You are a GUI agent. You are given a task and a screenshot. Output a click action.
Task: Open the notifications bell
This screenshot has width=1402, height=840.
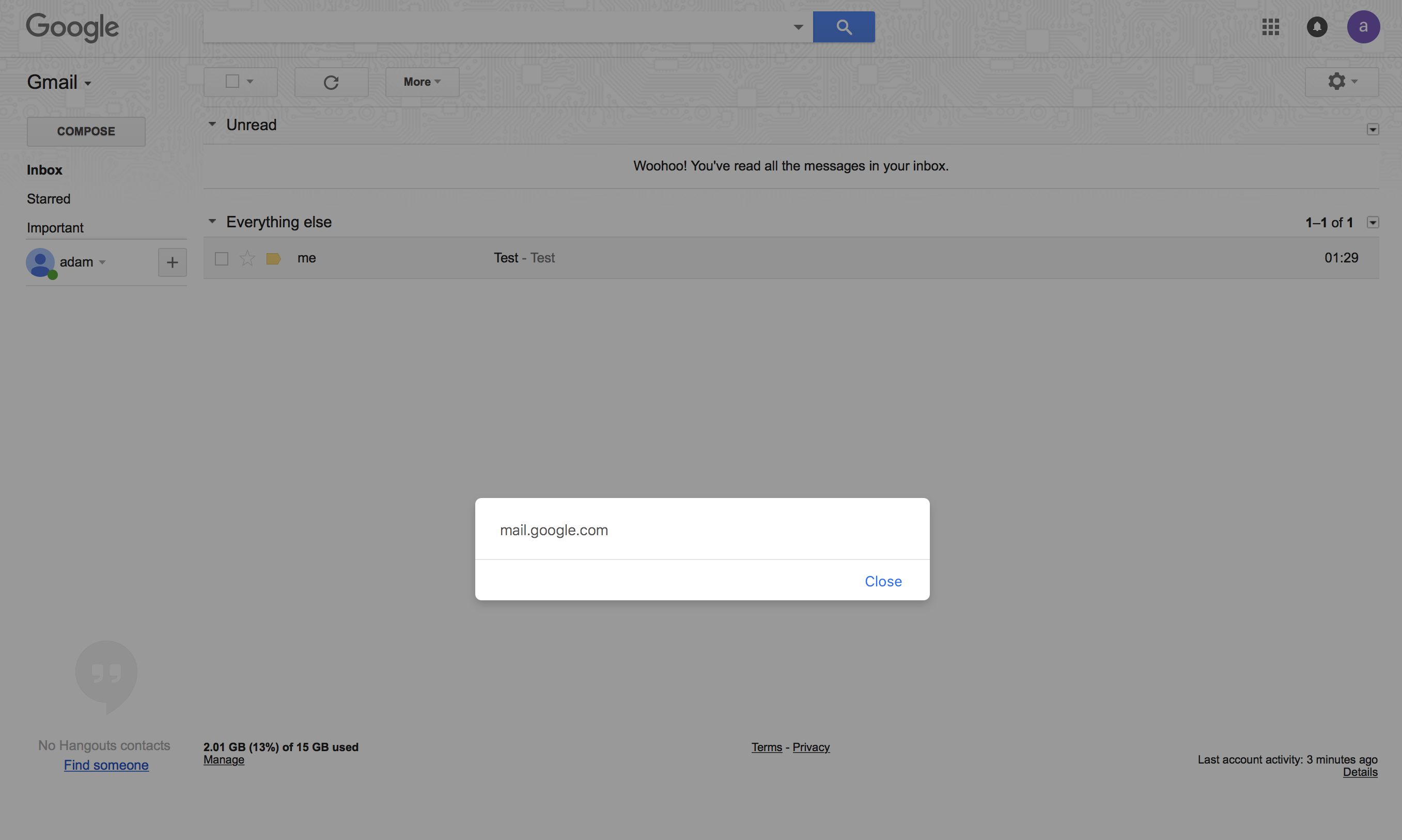1317,26
